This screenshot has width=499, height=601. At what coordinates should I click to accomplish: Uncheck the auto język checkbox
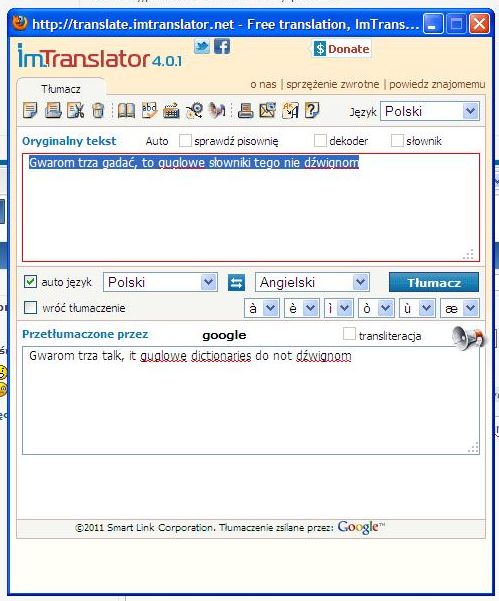[x=30, y=282]
